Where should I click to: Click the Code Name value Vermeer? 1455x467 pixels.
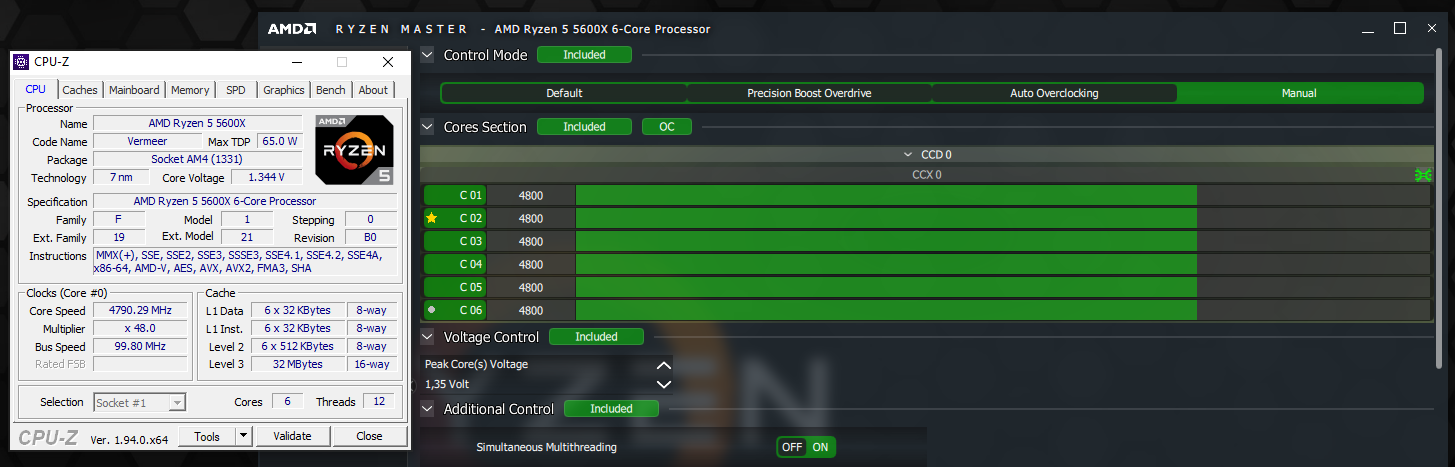[x=148, y=142]
